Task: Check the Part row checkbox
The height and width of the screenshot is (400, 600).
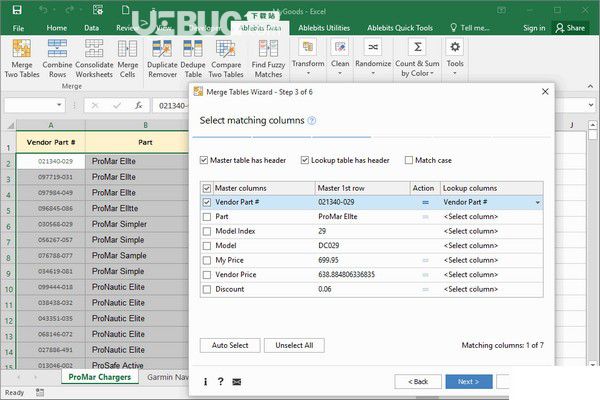Action: pos(207,217)
